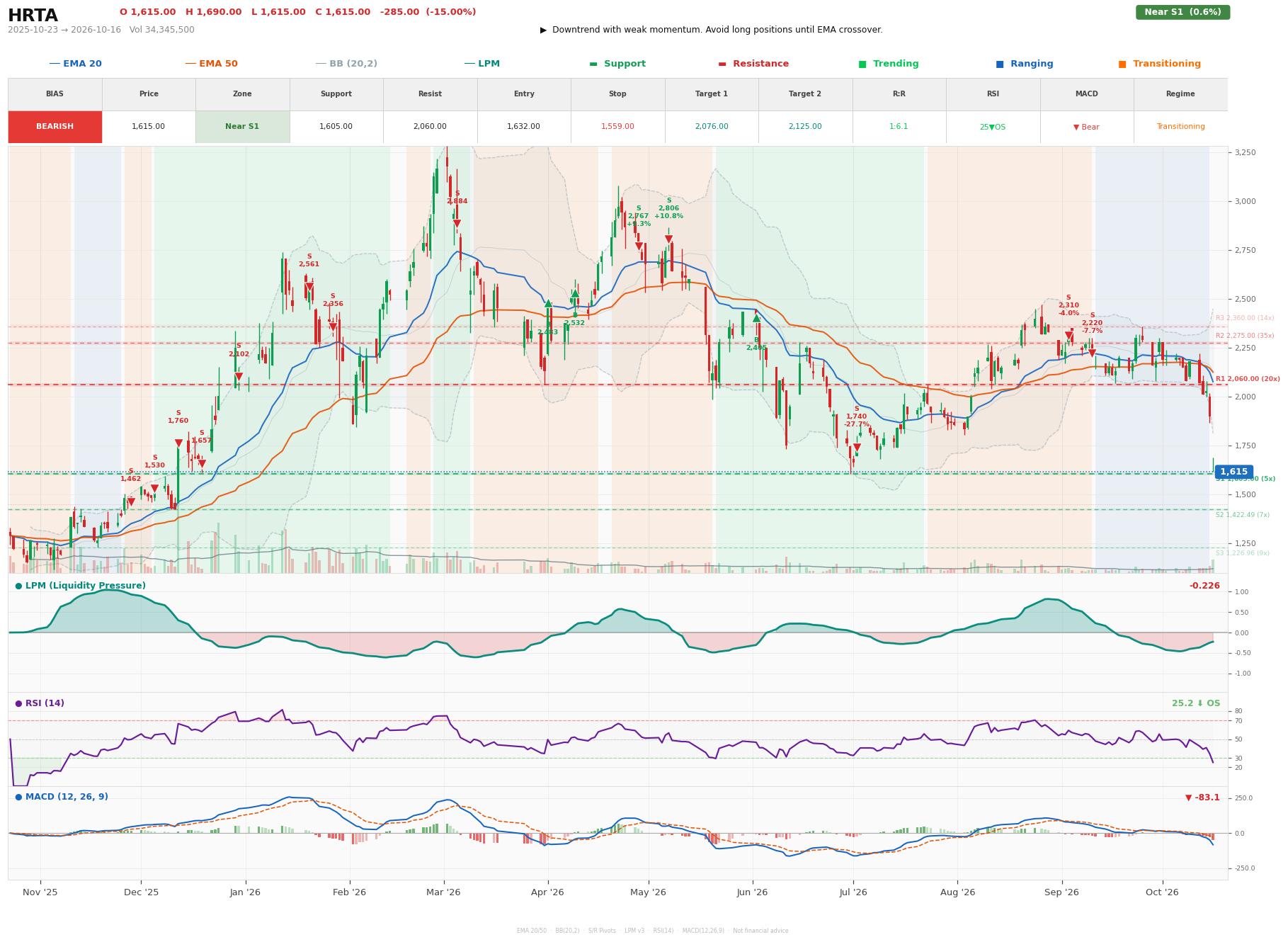This screenshot has height=942, width=1288.
Task: Click the sell triangle below S 2,806 +10.8%
Action: [x=668, y=239]
